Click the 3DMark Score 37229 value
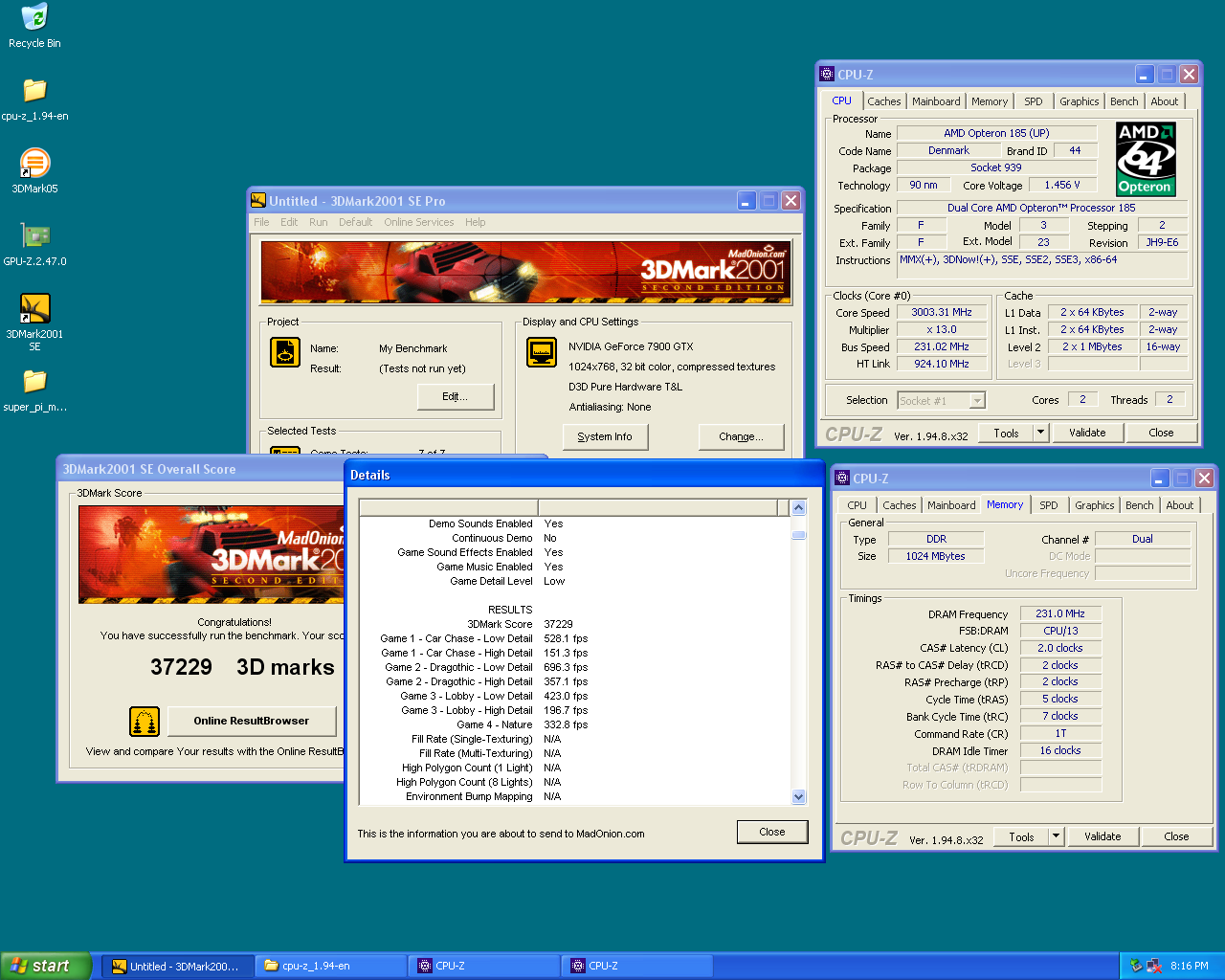Image resolution: width=1225 pixels, height=980 pixels. pyautogui.click(x=559, y=624)
